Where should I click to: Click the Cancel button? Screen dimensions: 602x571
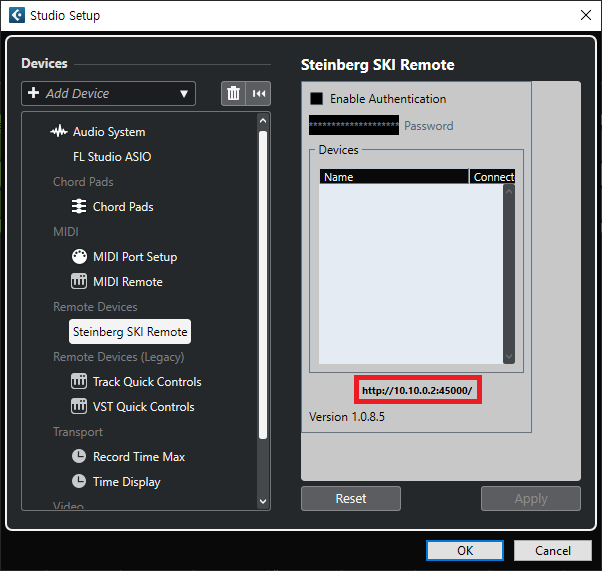553,551
